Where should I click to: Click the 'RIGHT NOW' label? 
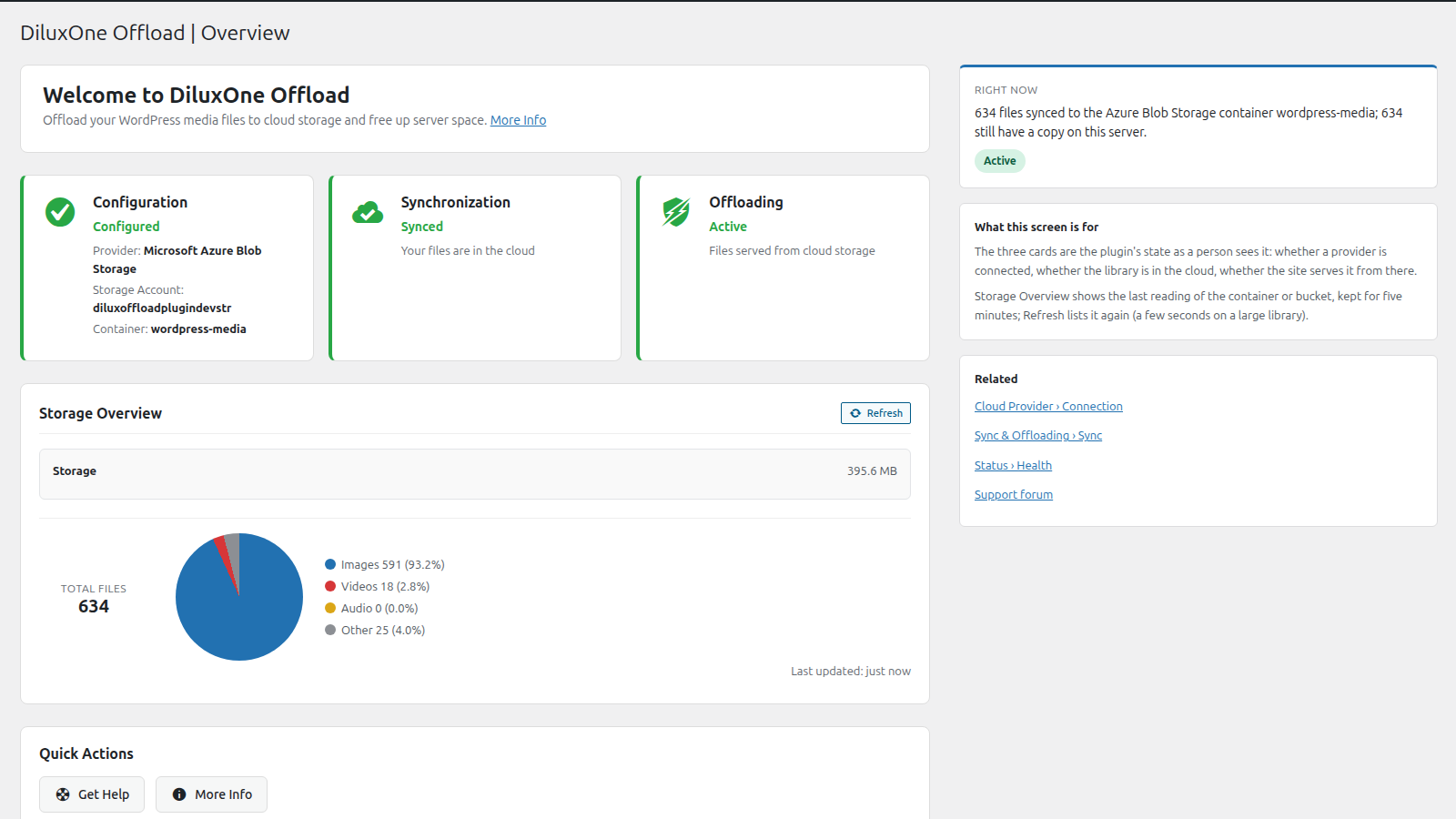click(1006, 90)
